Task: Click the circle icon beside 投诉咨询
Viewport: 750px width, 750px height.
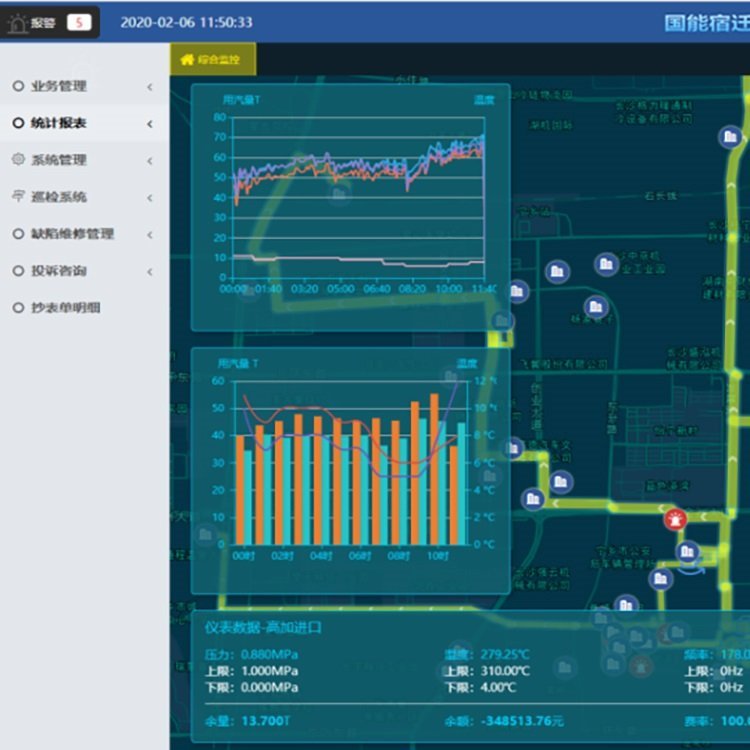Action: (x=18, y=271)
